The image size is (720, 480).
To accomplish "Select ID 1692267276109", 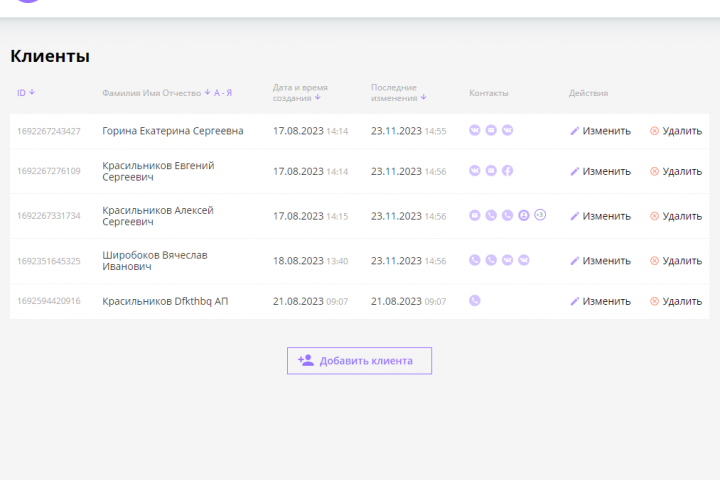I will (x=49, y=171).
